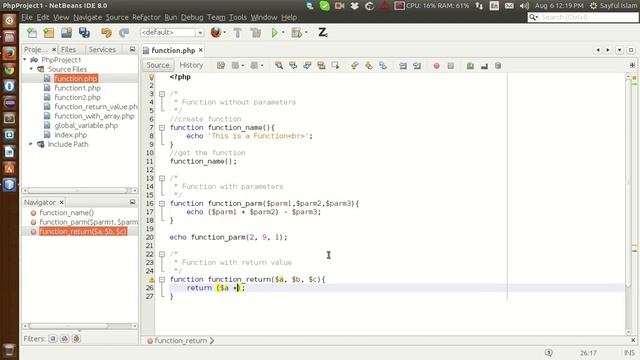This screenshot has height=360, width=640.
Task: Open the Run Project dropdown arrow
Action: point(283,33)
